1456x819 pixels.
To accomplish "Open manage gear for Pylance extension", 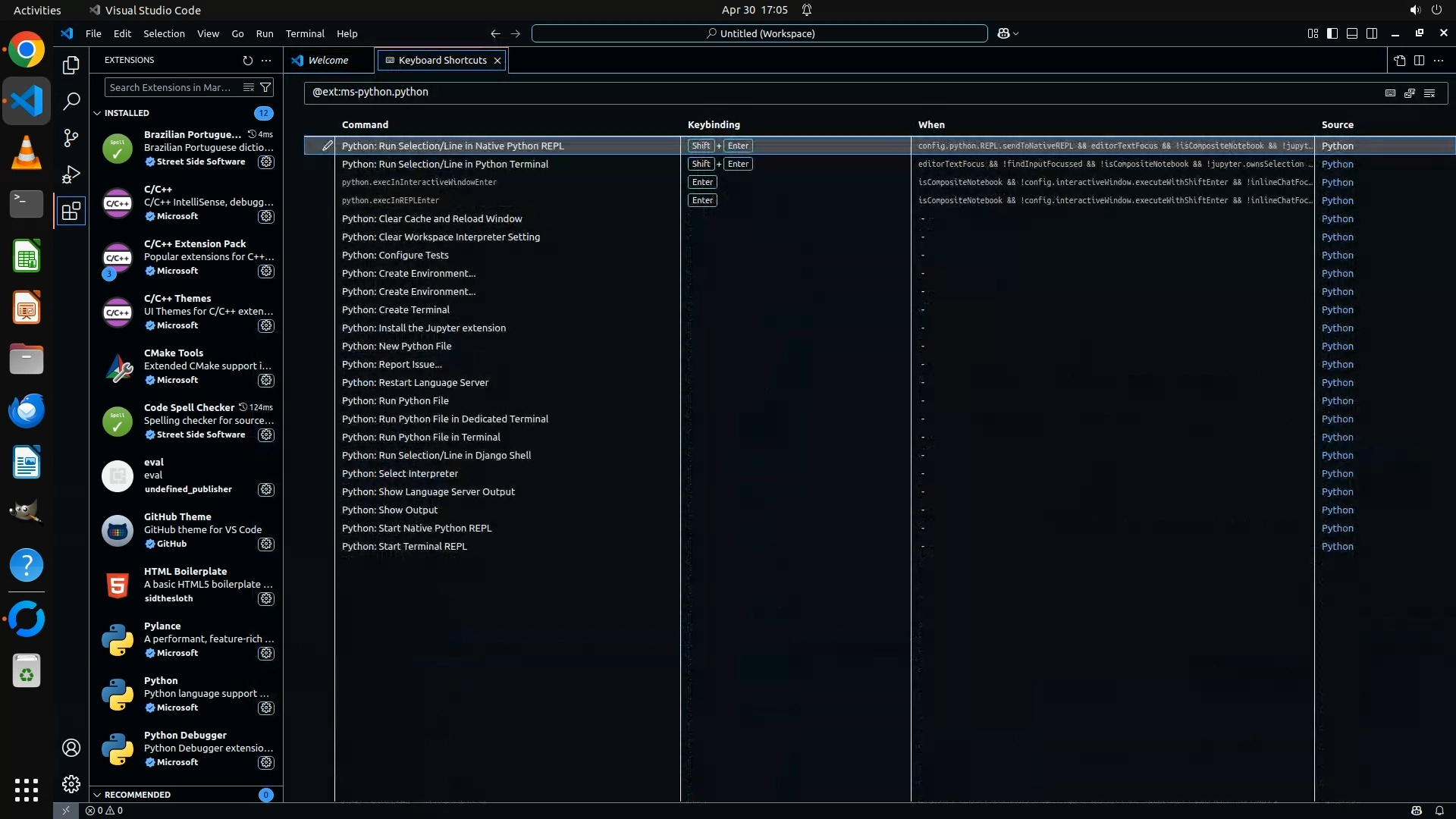I will click(265, 653).
